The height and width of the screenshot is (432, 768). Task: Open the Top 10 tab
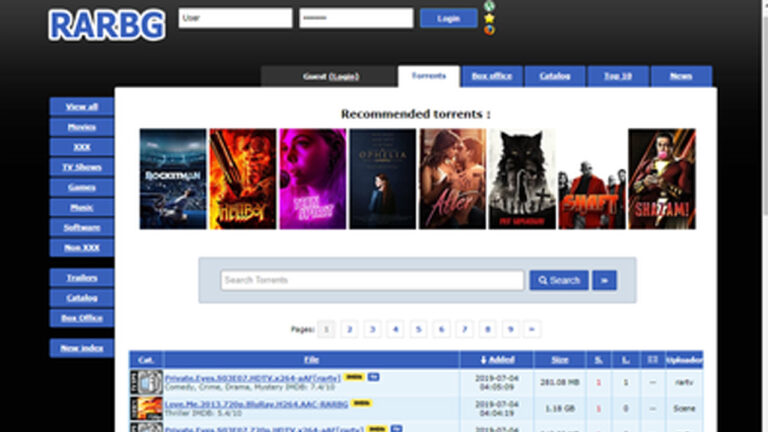pyautogui.click(x=618, y=76)
